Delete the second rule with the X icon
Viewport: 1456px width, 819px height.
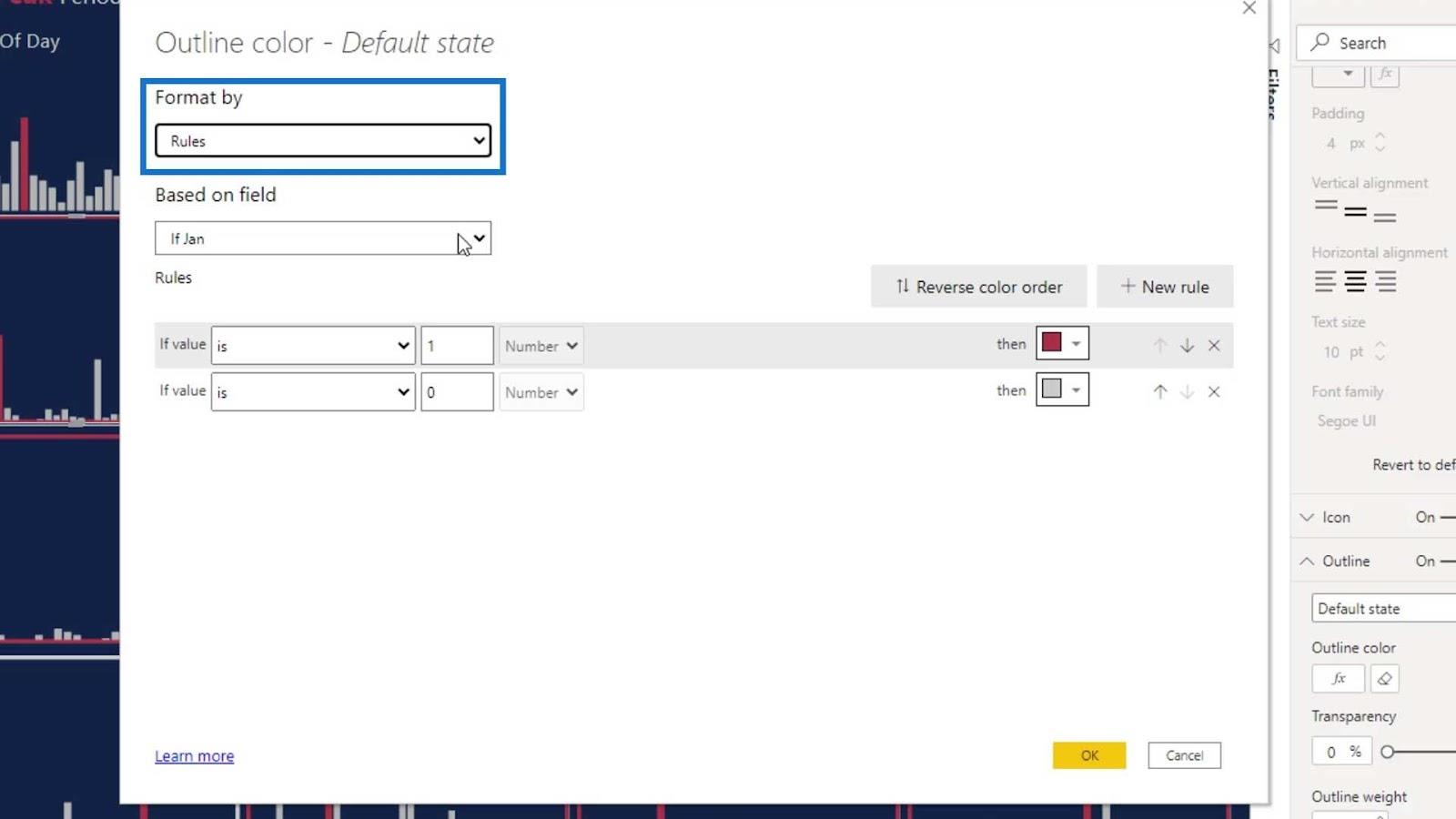(1214, 391)
